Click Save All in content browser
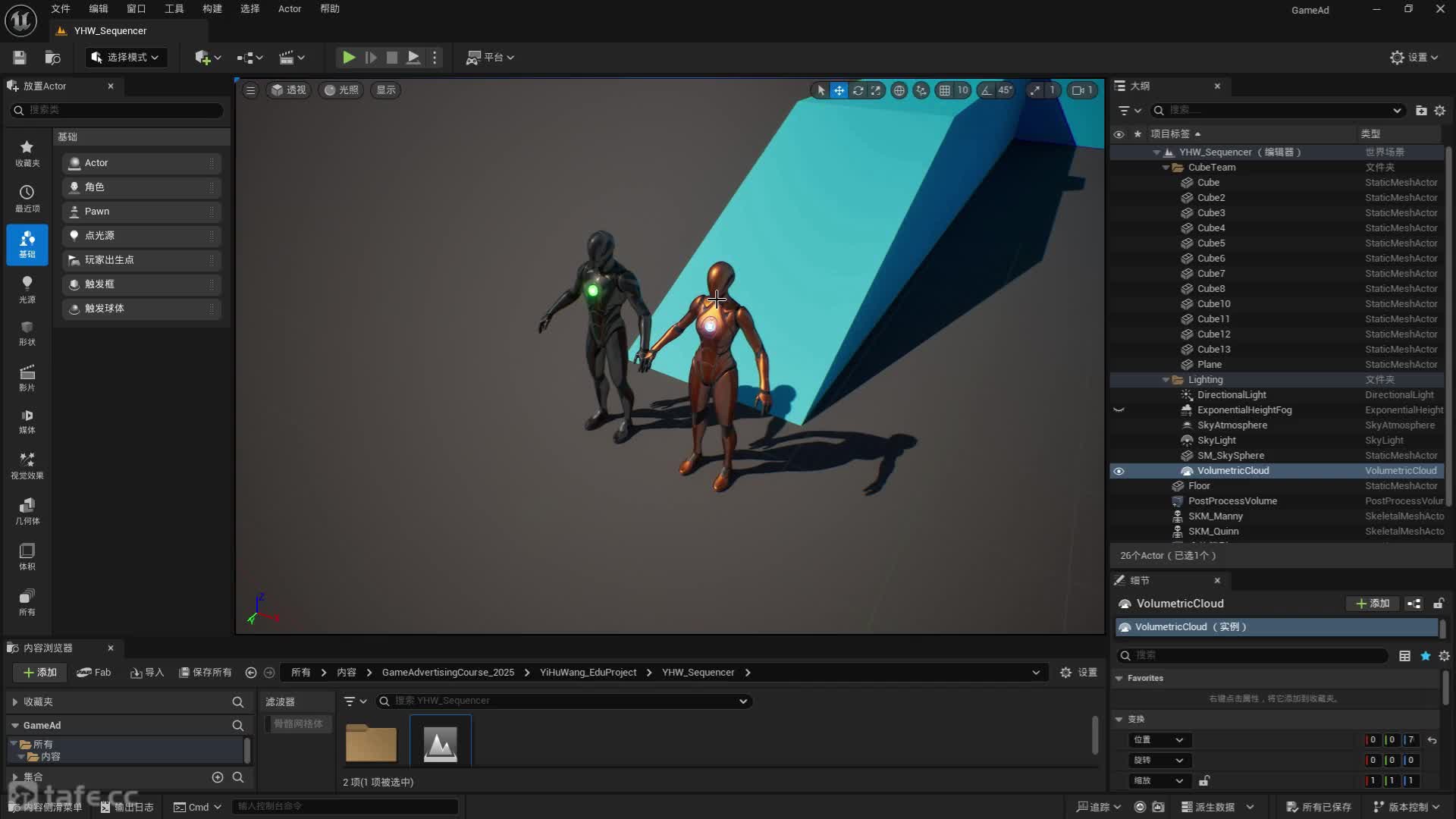The image size is (1456, 819). (205, 672)
